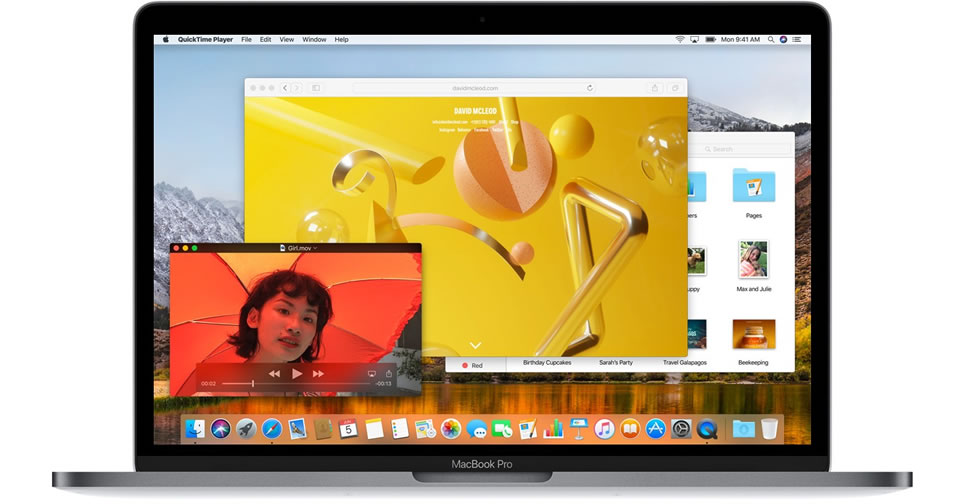Play the Girl.mov video
Viewport: 968px width, 504px height.
(297, 373)
